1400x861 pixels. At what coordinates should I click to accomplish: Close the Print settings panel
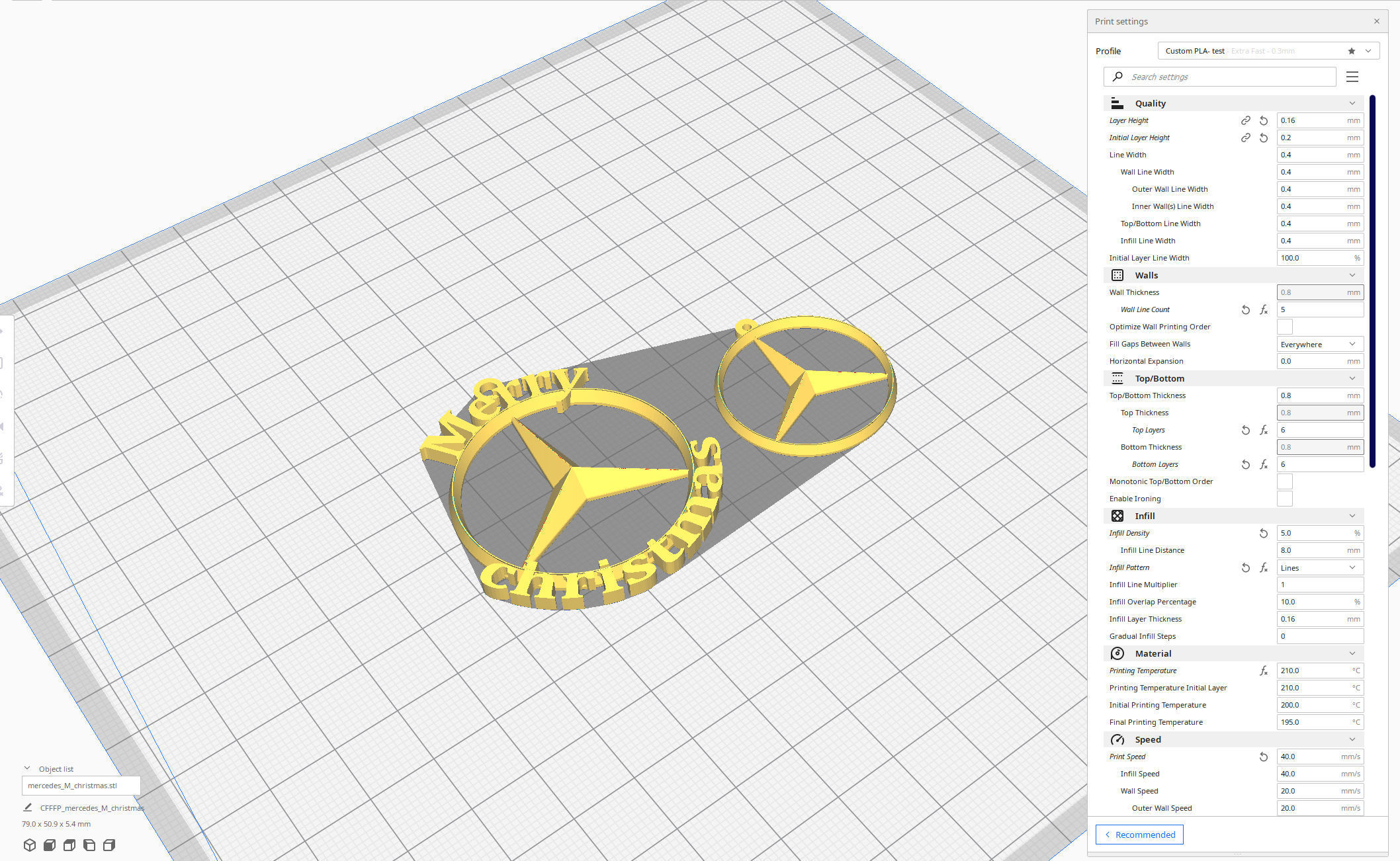1377,21
